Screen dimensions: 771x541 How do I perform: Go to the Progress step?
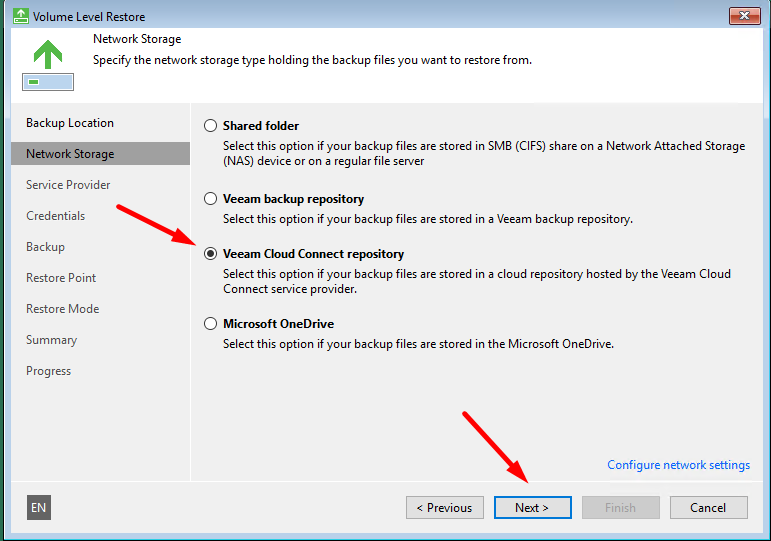49,371
